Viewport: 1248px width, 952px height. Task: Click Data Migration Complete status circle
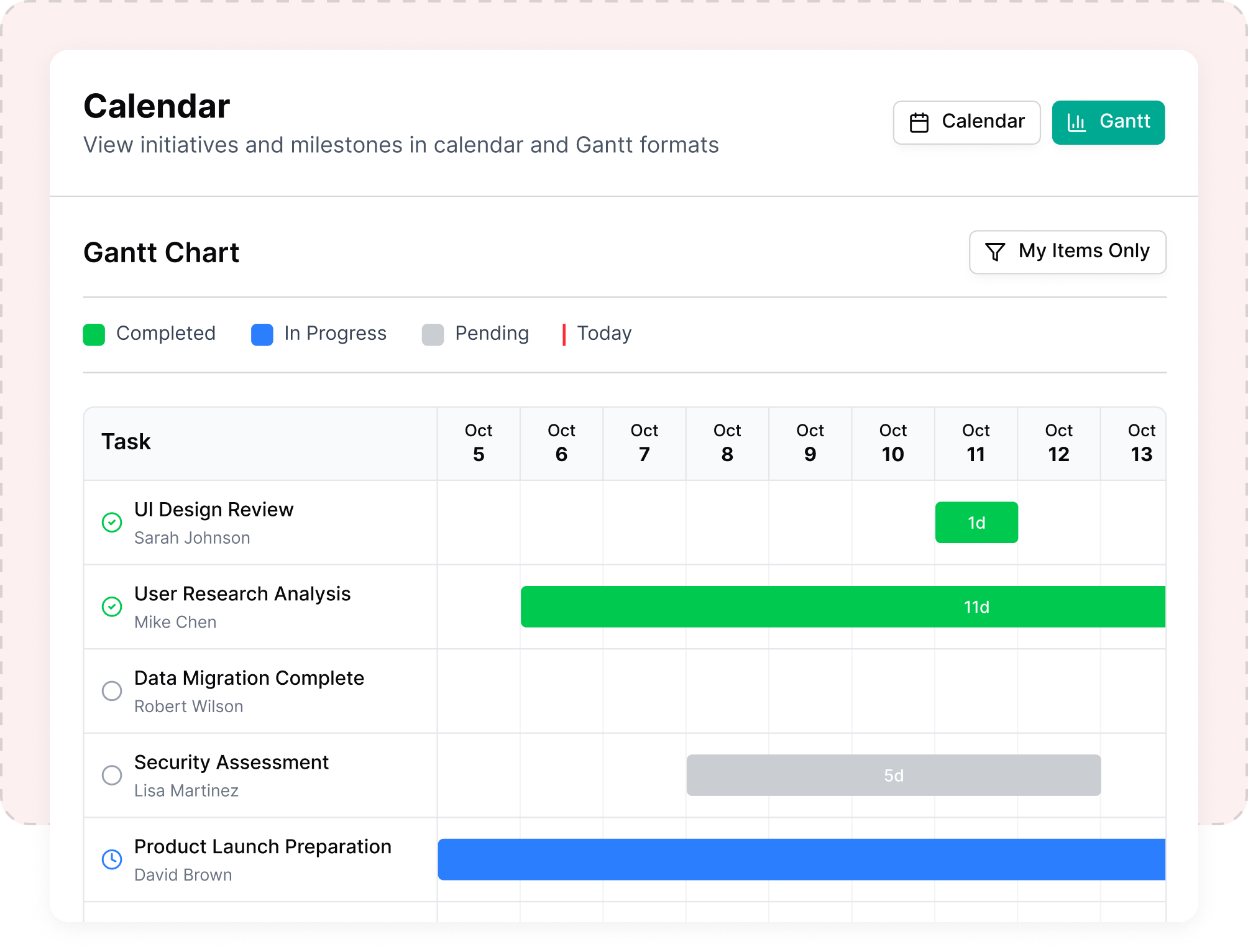pyautogui.click(x=112, y=691)
